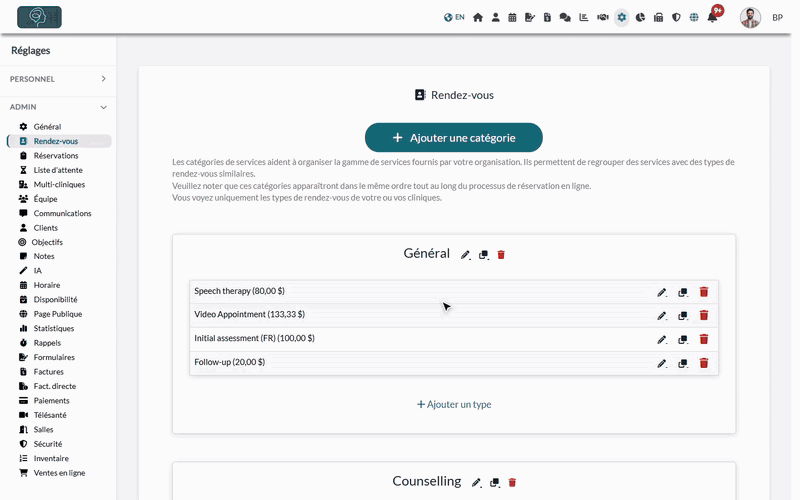Open Sécurité in sidebar

47,444
